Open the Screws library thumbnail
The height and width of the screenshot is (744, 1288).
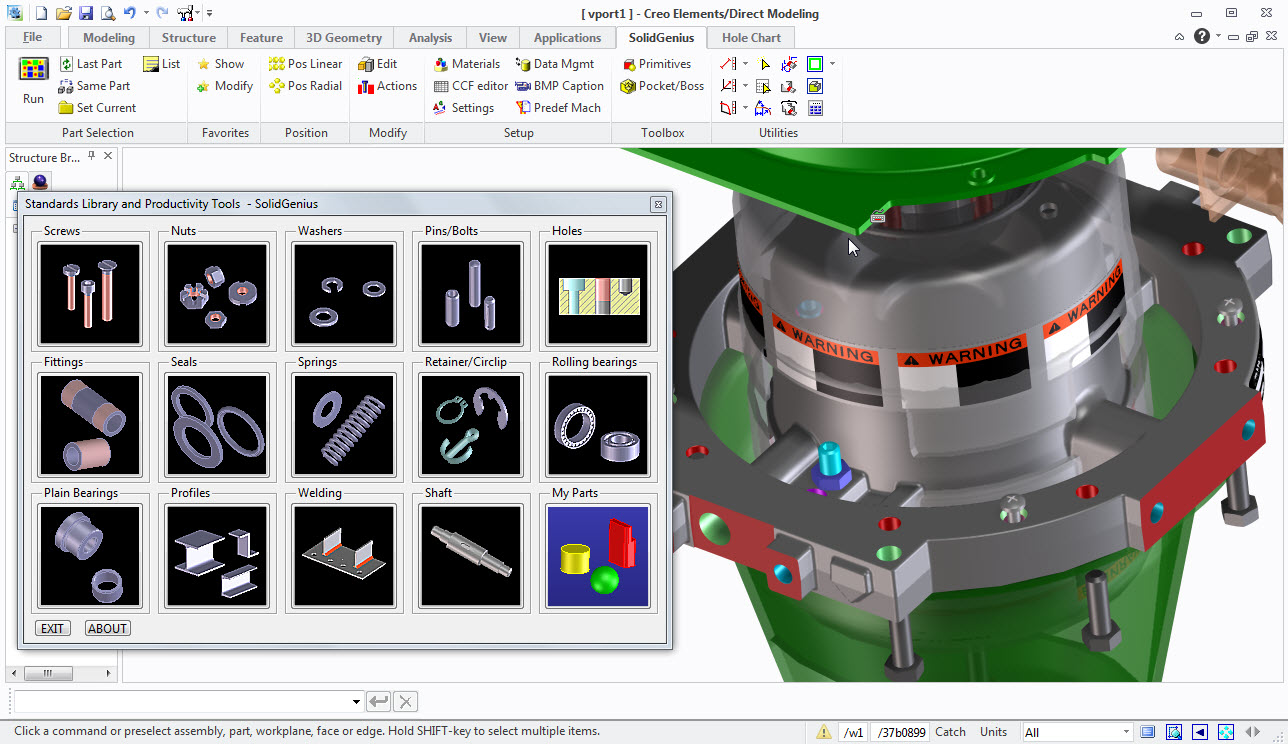[90, 294]
